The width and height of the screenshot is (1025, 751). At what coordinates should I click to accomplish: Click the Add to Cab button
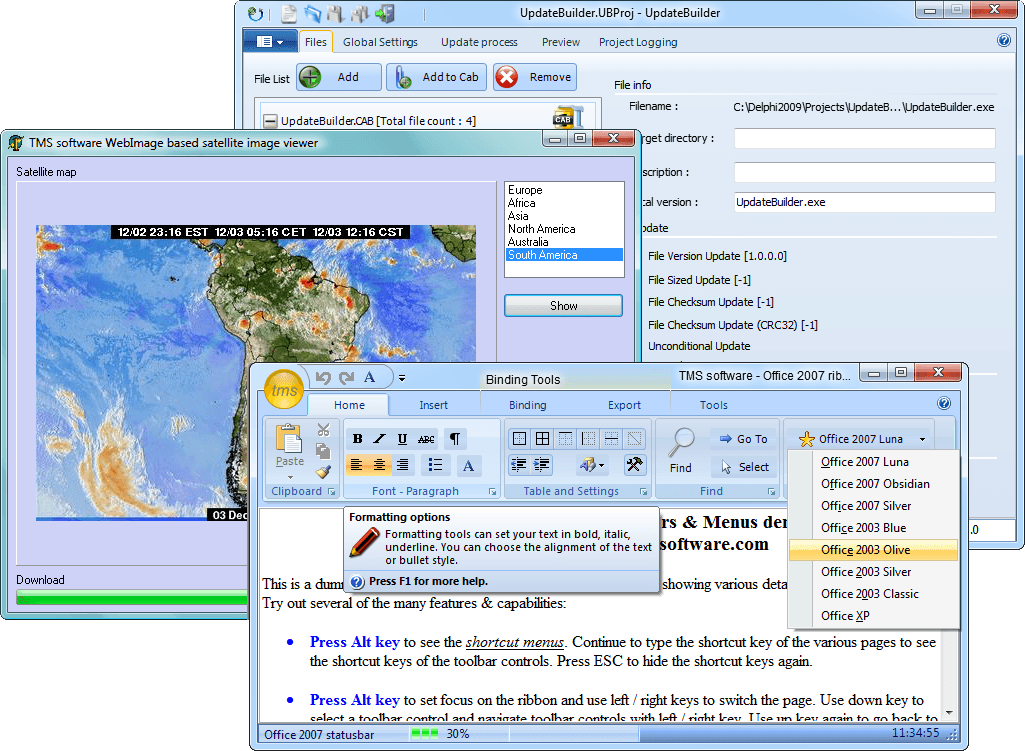pyautogui.click(x=437, y=77)
